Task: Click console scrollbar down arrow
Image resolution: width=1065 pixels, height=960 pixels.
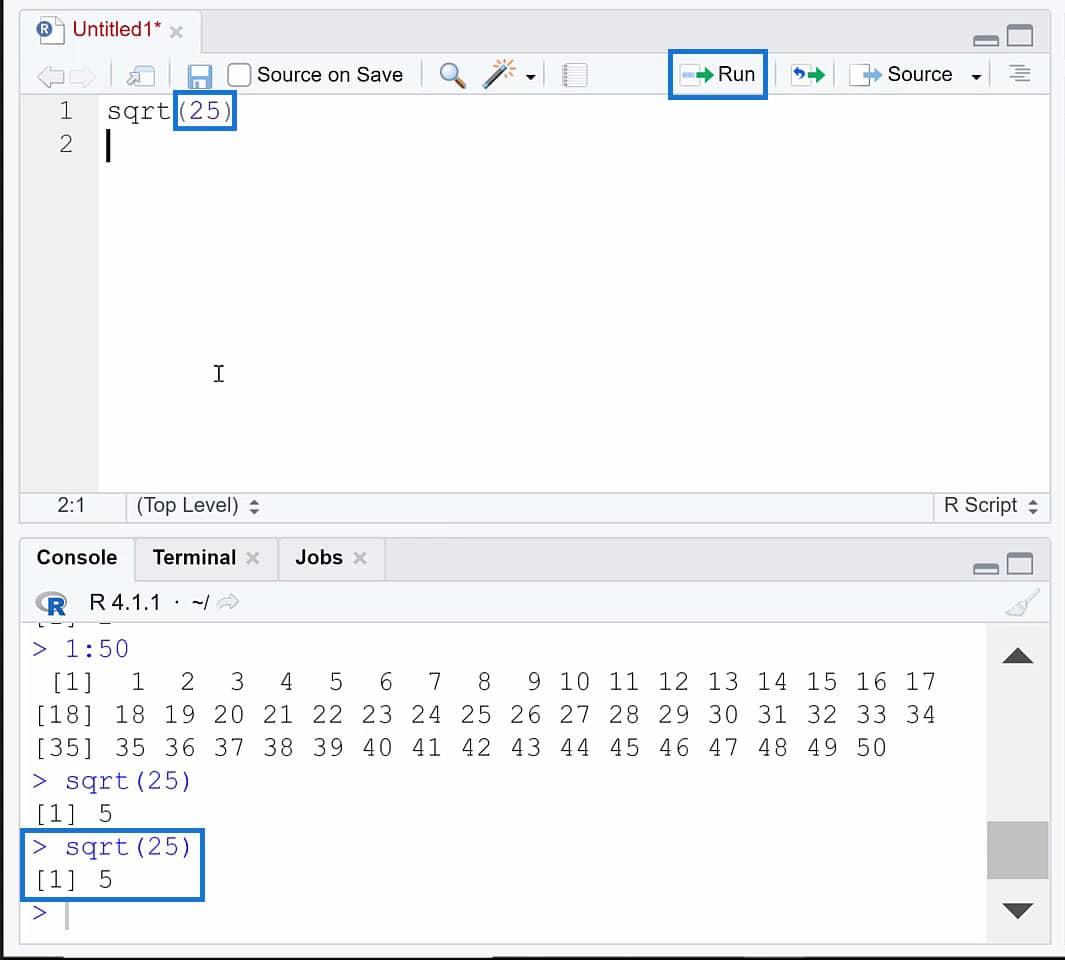Action: 1017,910
